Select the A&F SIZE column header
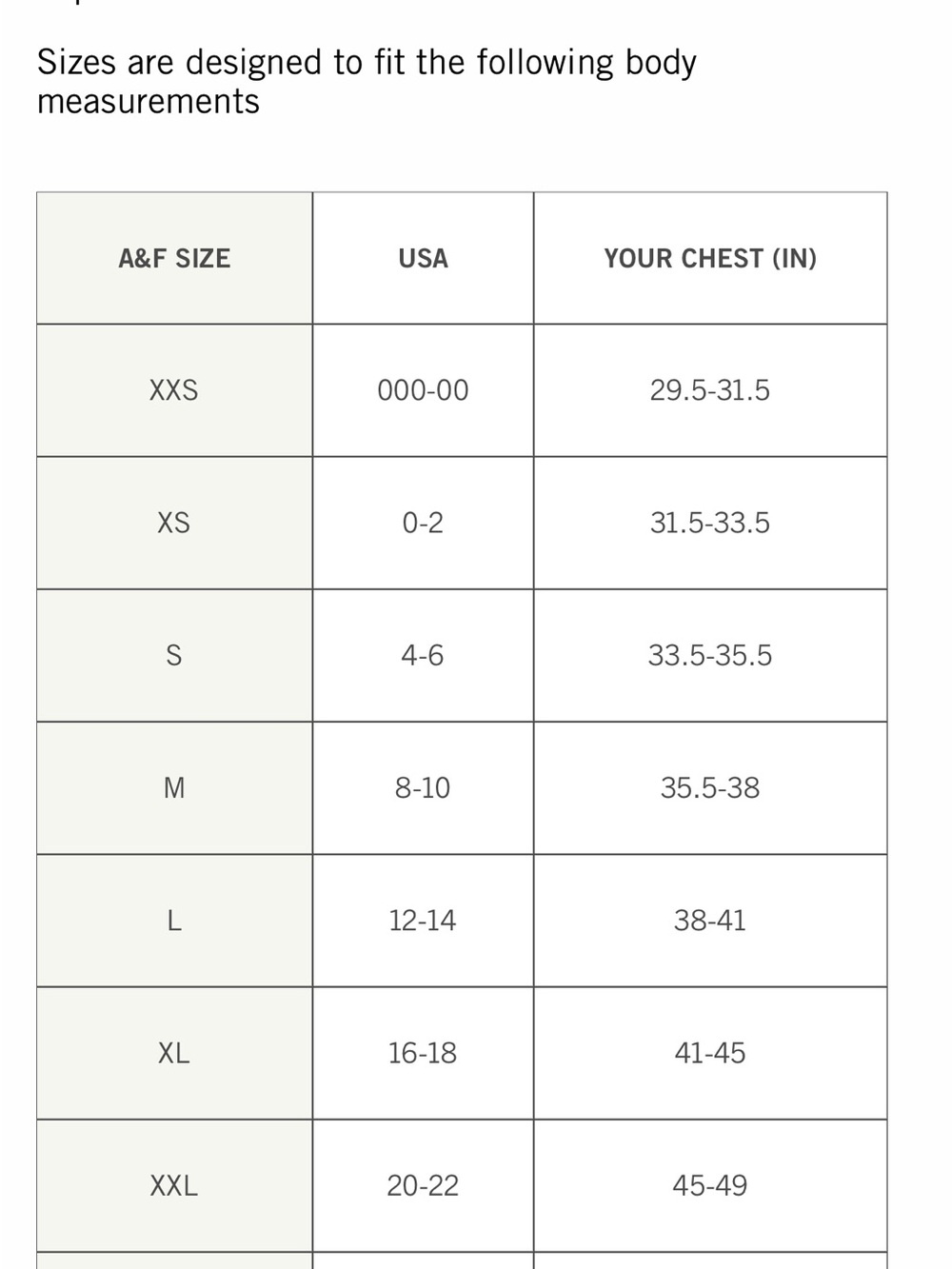The height and width of the screenshot is (1269, 952). (174, 258)
